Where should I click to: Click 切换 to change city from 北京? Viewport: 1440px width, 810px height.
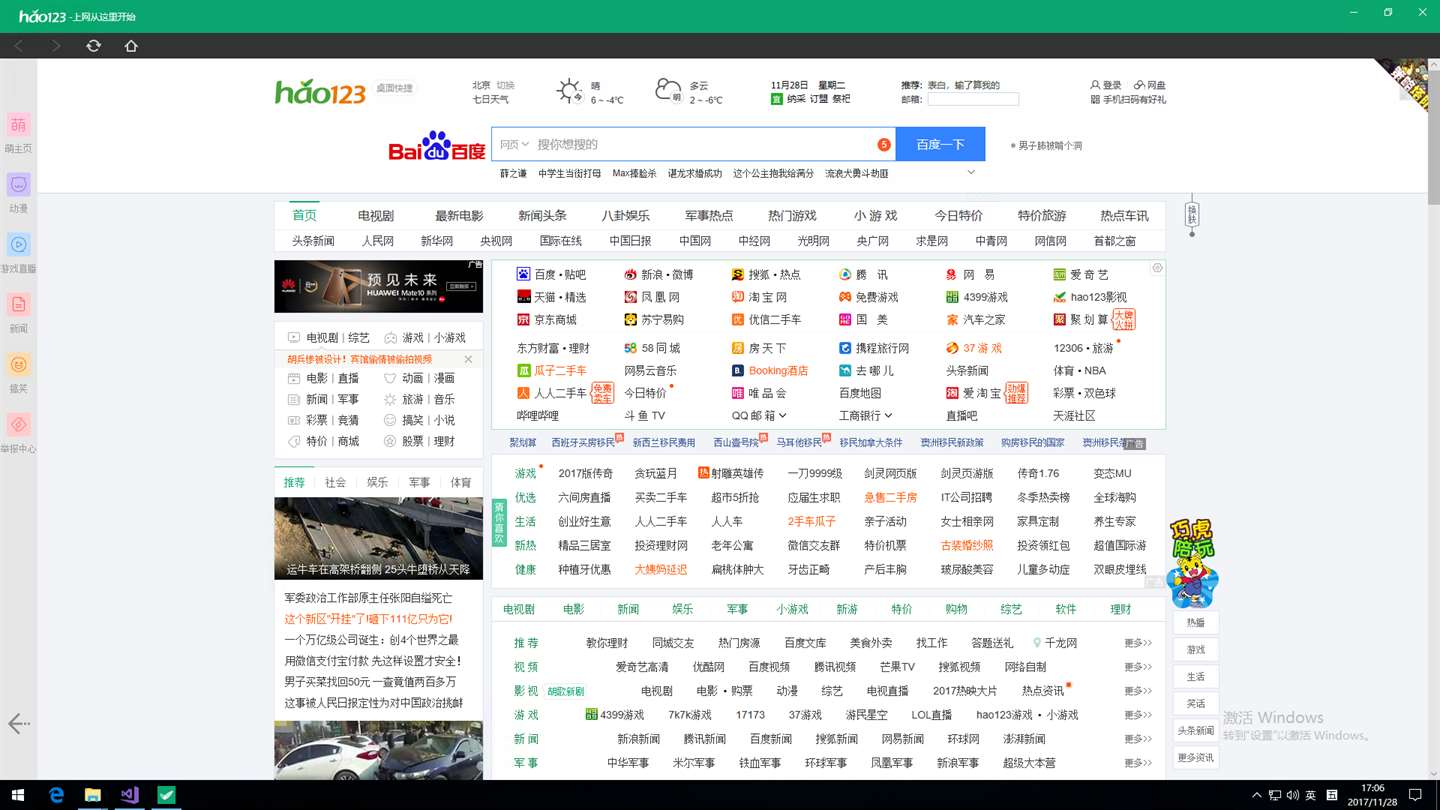pyautogui.click(x=506, y=85)
